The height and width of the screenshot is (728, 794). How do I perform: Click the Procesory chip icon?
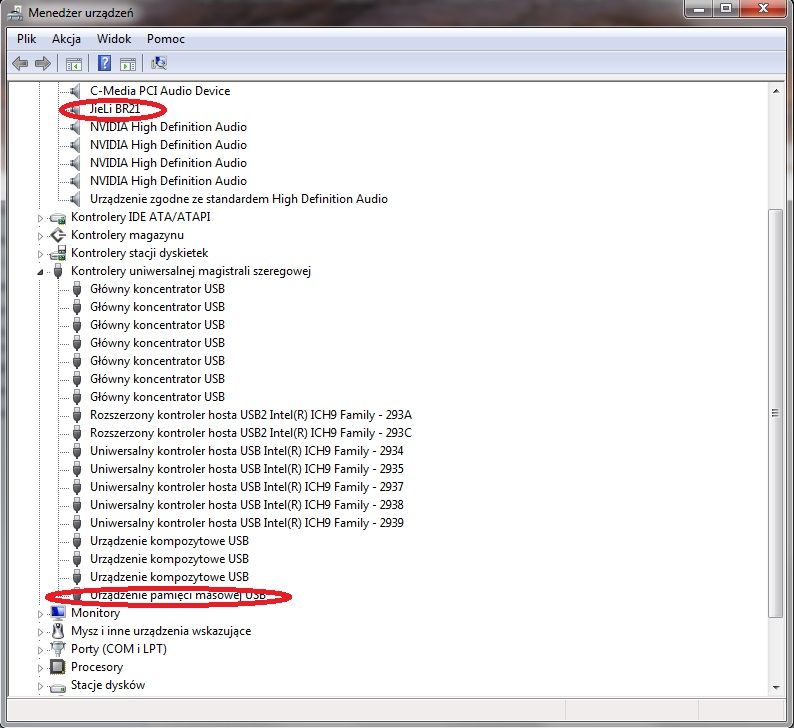pos(57,667)
